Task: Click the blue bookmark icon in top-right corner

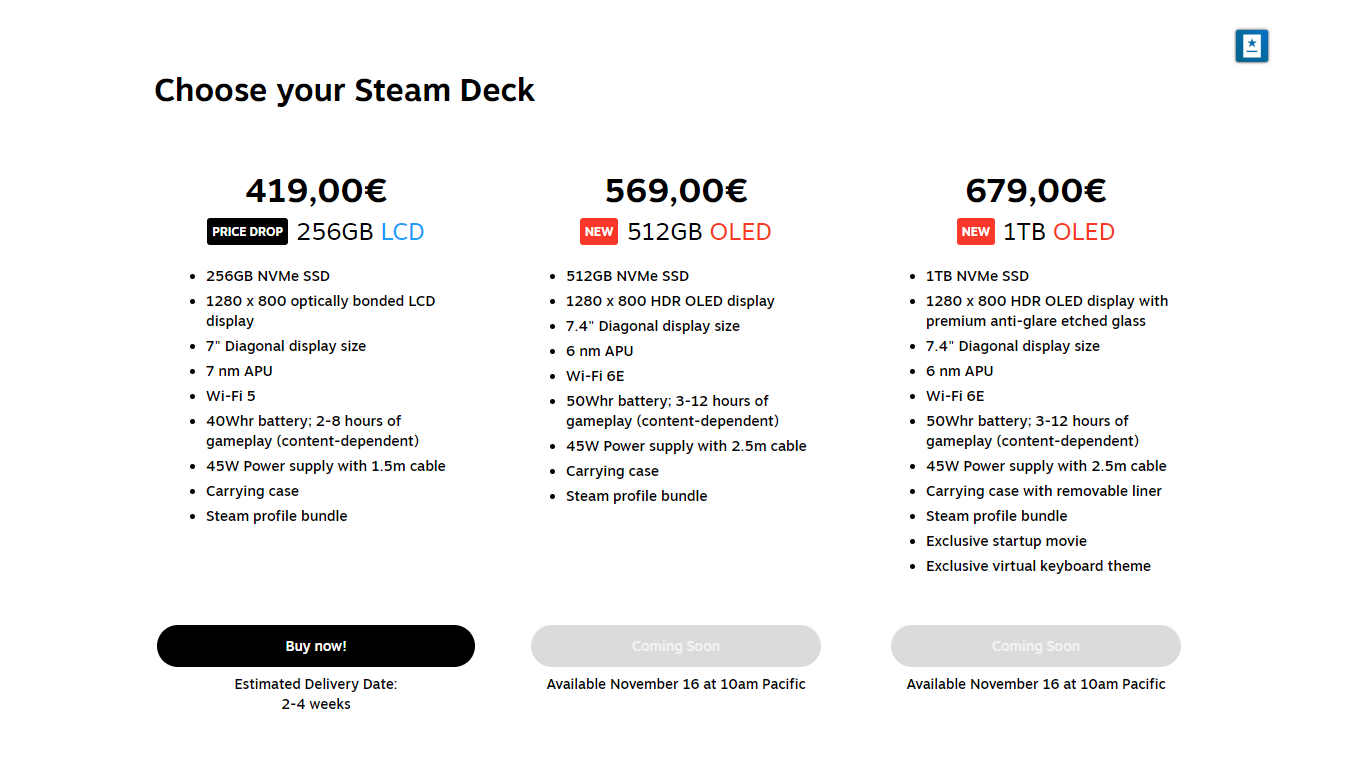Action: coord(1251,45)
